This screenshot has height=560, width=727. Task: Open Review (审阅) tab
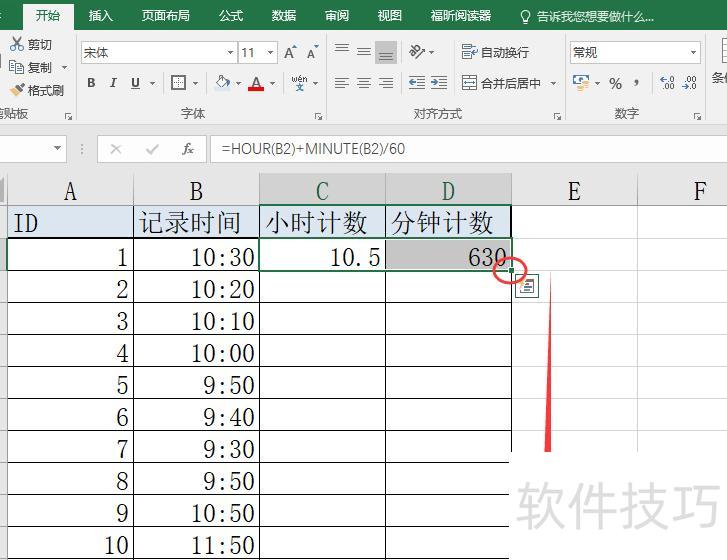click(x=337, y=16)
